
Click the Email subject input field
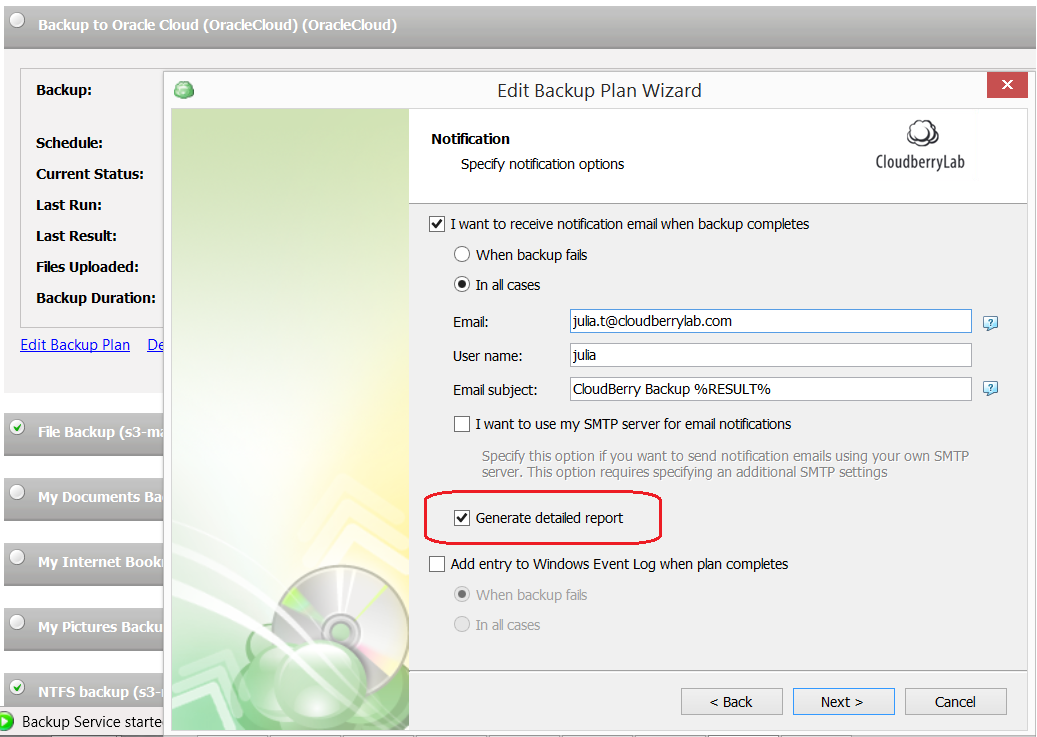coord(770,389)
